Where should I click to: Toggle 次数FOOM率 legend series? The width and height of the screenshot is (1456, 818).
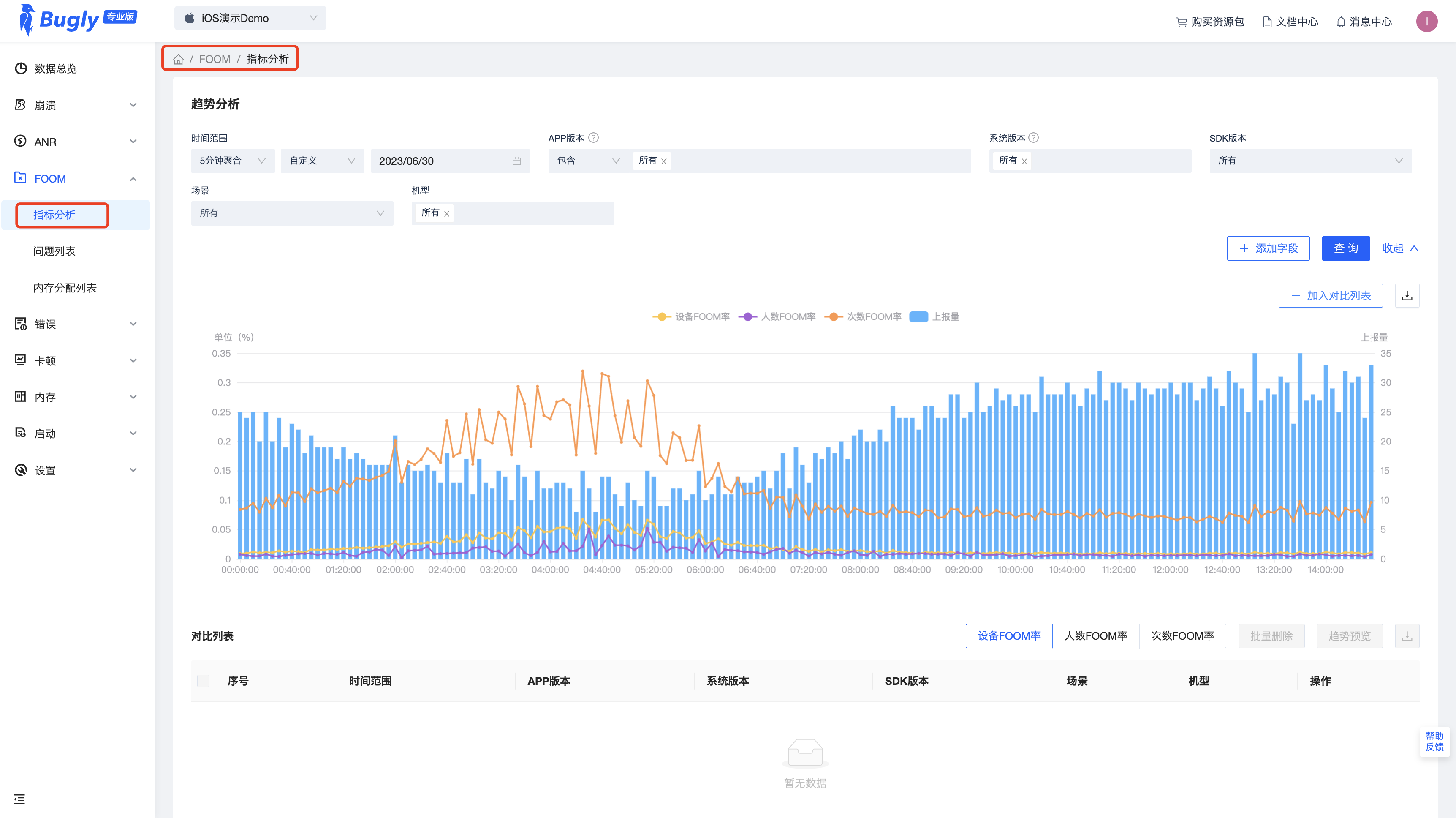pyautogui.click(x=863, y=317)
